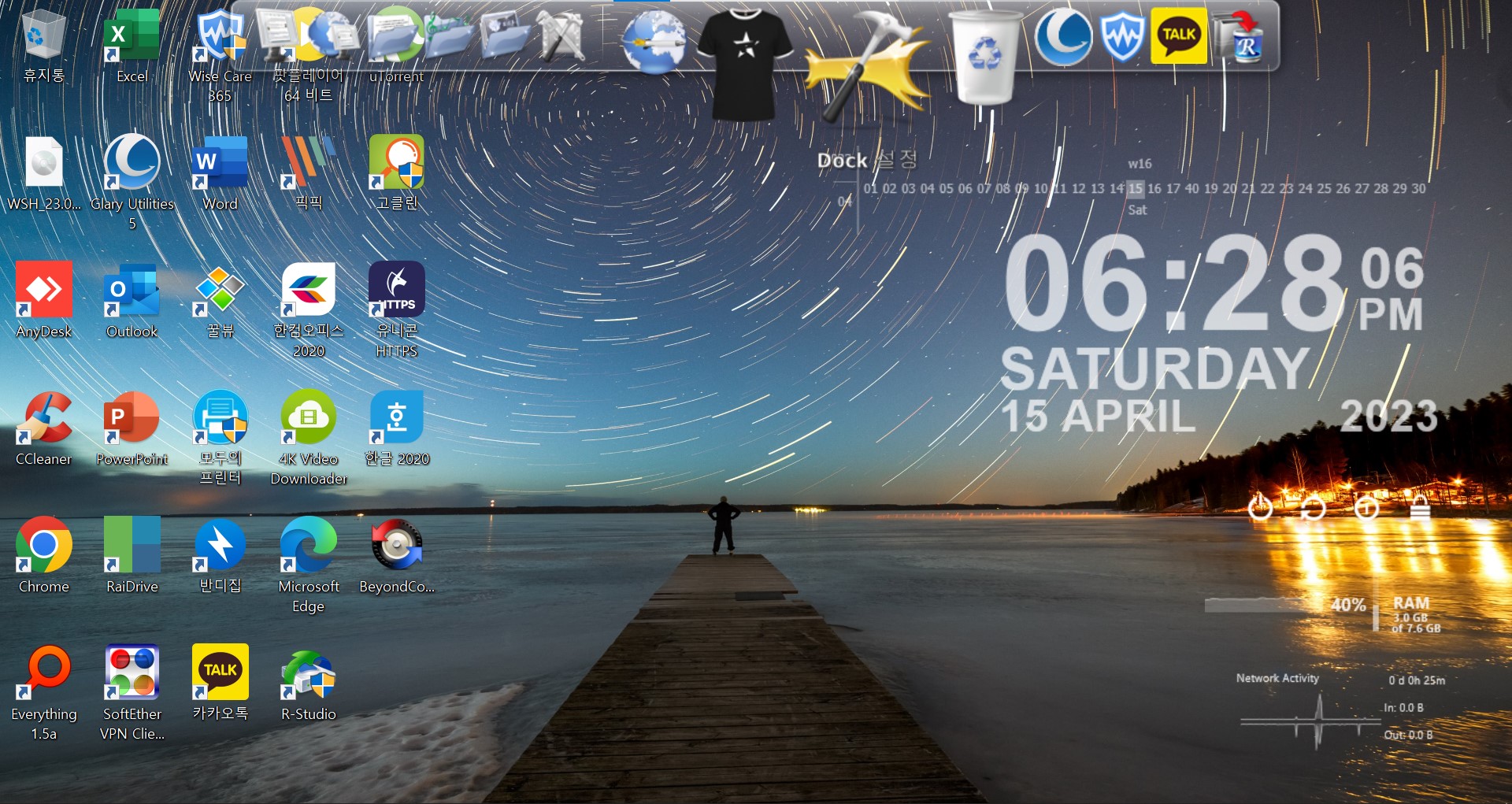The width and height of the screenshot is (1512, 804).
Task: Open the 한컴오피스 2020 shortcut
Action: [308, 310]
